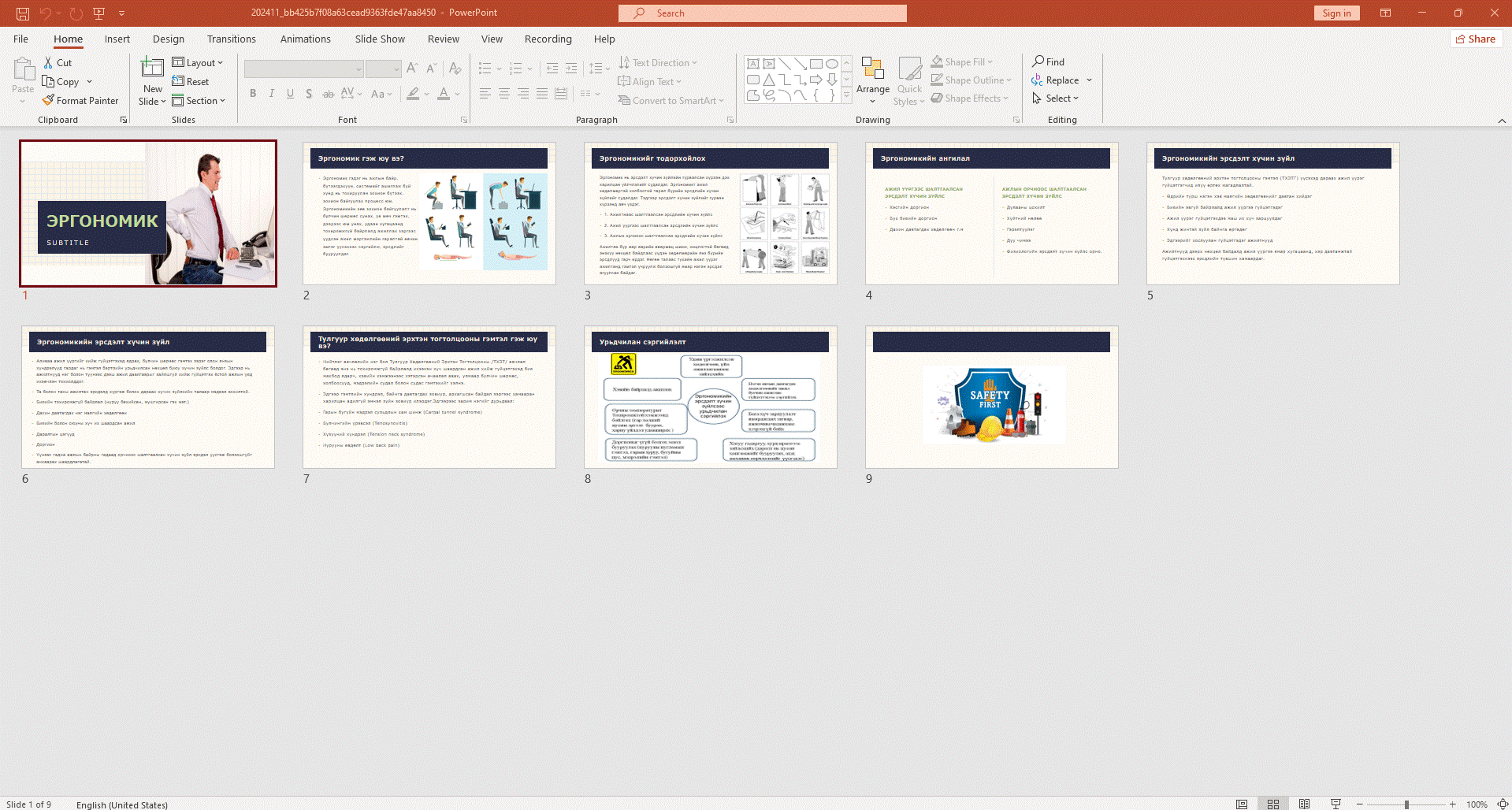Click the Format Painter tool
The height and width of the screenshot is (810, 1512).
[80, 101]
